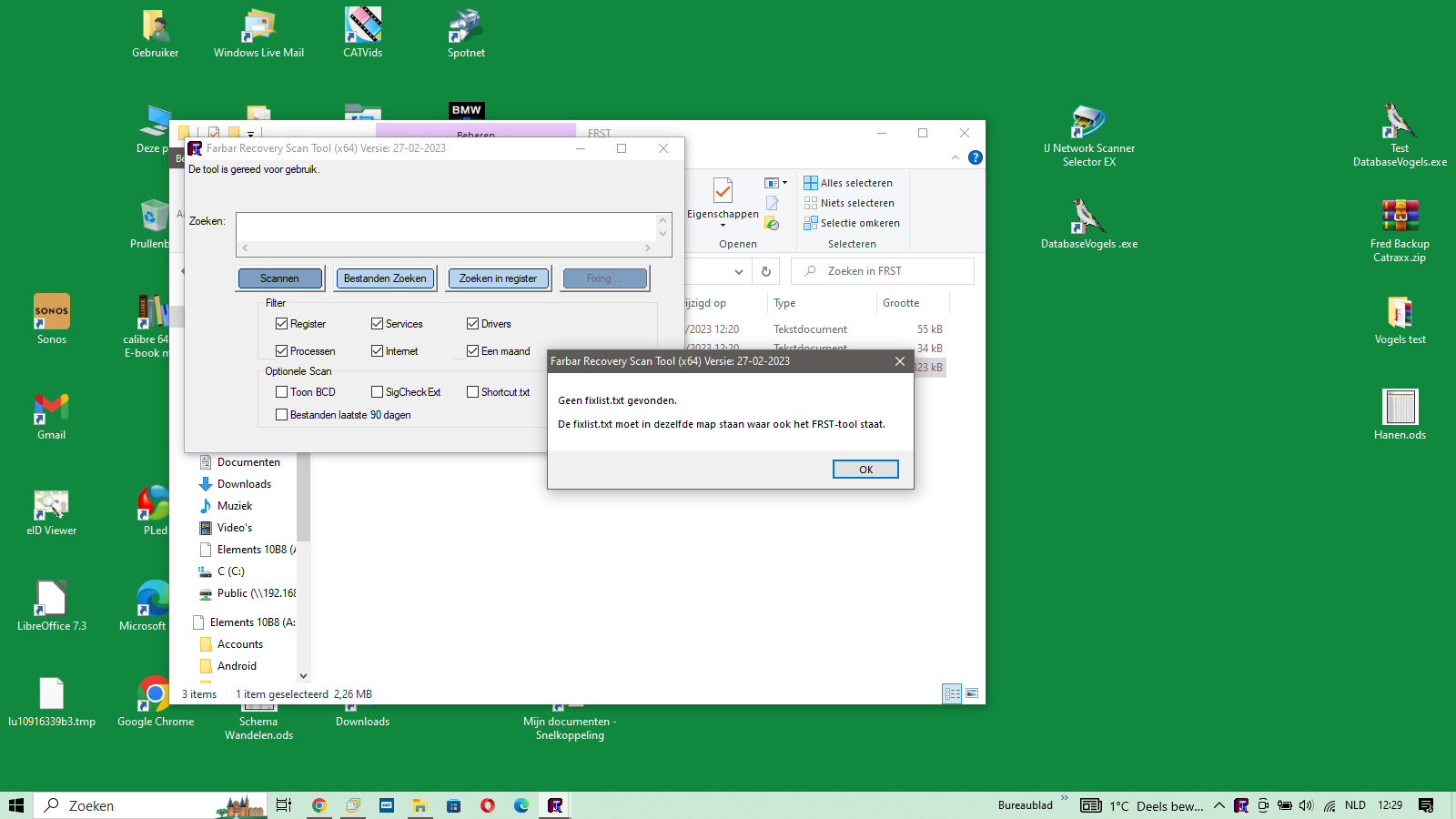This screenshot has height=819, width=1456.
Task: Open Task View on the taskbar
Action: pyautogui.click(x=284, y=805)
